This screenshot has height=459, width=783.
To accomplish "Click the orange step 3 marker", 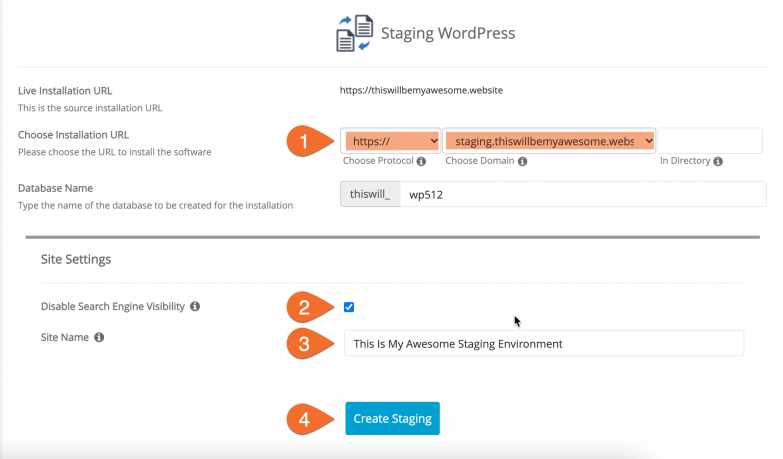I will click(x=305, y=343).
